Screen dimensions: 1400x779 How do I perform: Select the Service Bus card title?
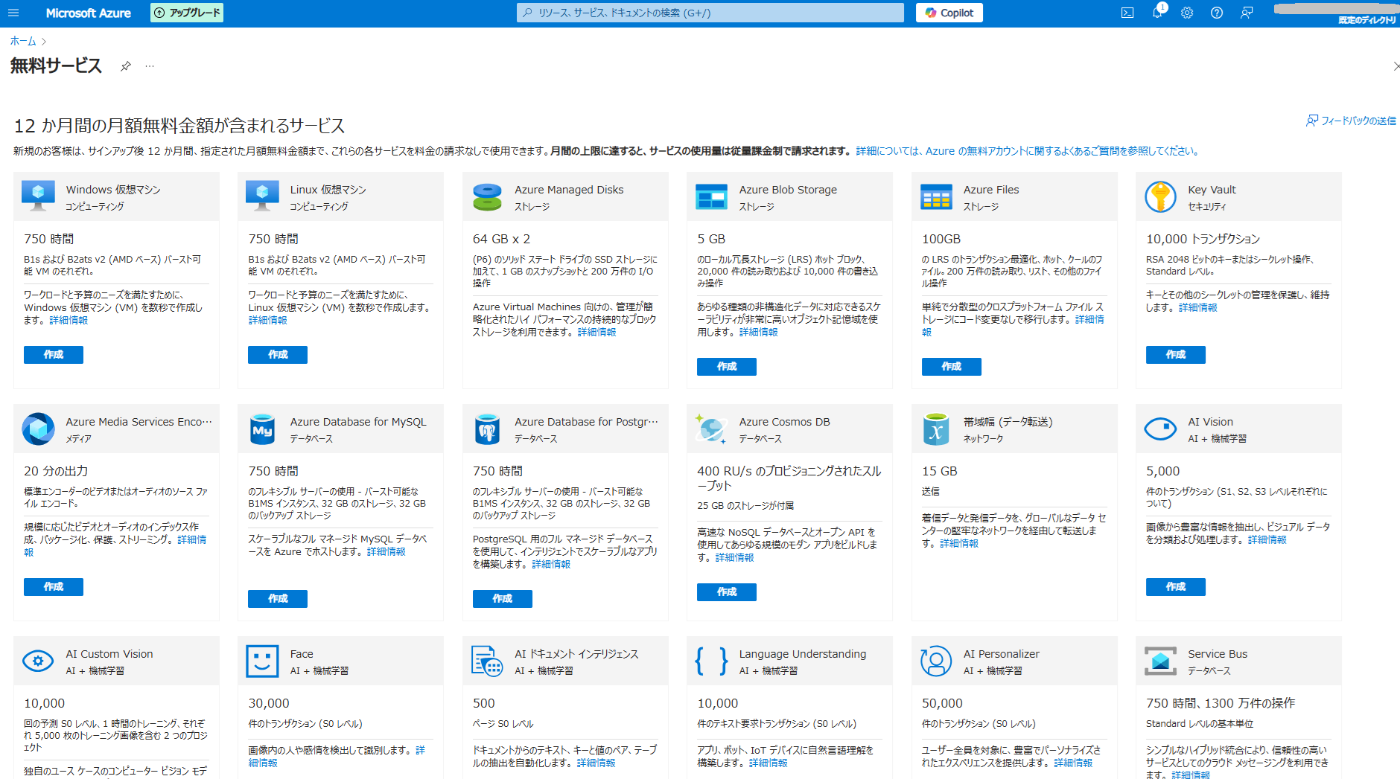1217,654
